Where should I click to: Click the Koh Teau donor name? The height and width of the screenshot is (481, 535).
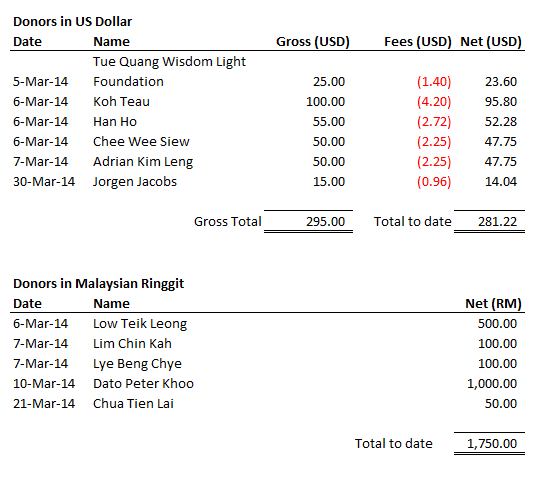coord(121,102)
